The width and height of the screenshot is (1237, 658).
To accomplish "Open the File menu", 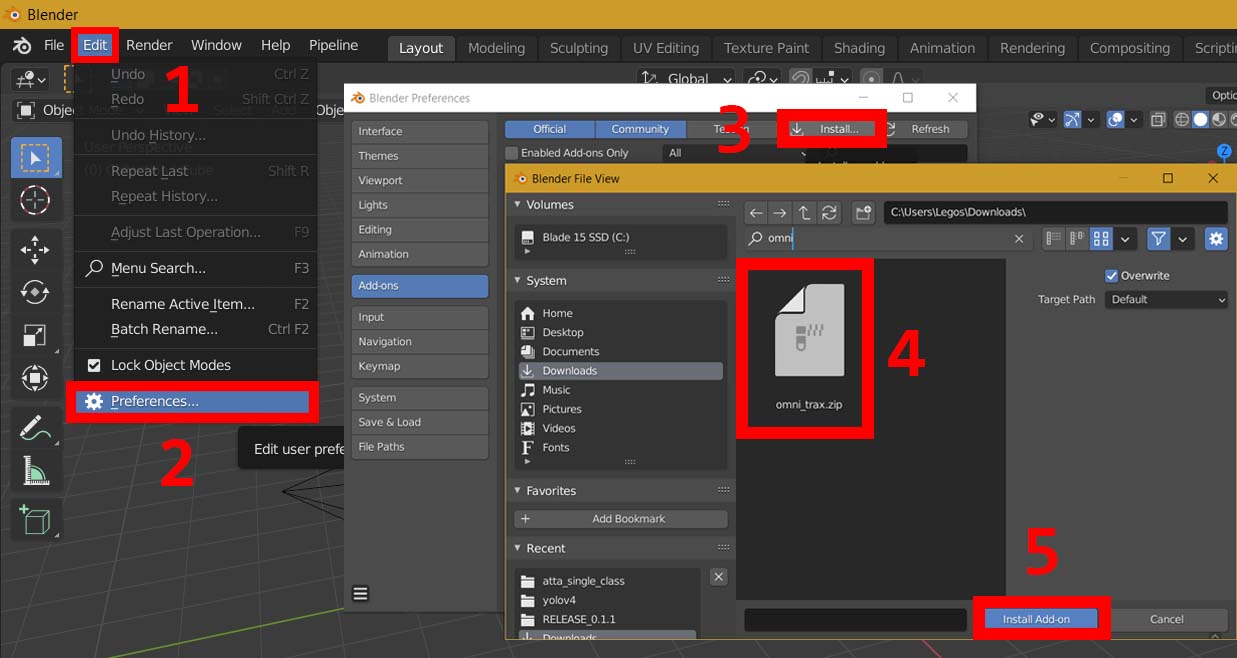I will 54,45.
